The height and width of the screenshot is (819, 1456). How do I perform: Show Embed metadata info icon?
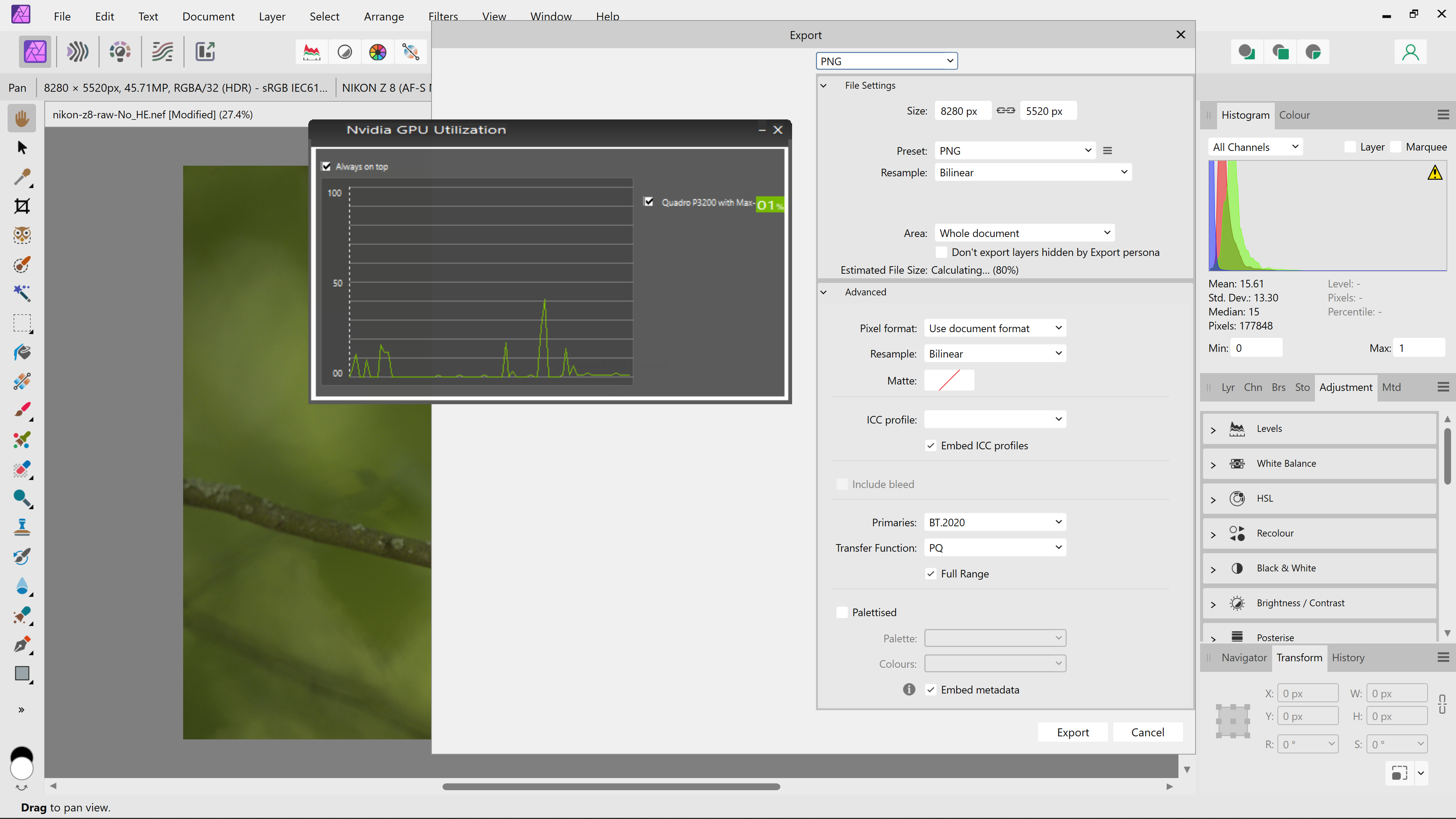tap(909, 689)
